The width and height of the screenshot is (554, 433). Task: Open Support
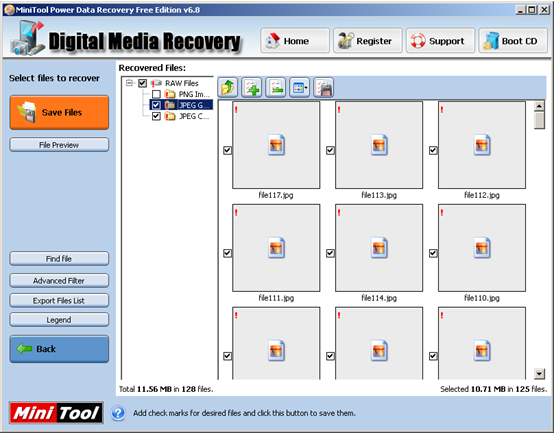tap(440, 41)
